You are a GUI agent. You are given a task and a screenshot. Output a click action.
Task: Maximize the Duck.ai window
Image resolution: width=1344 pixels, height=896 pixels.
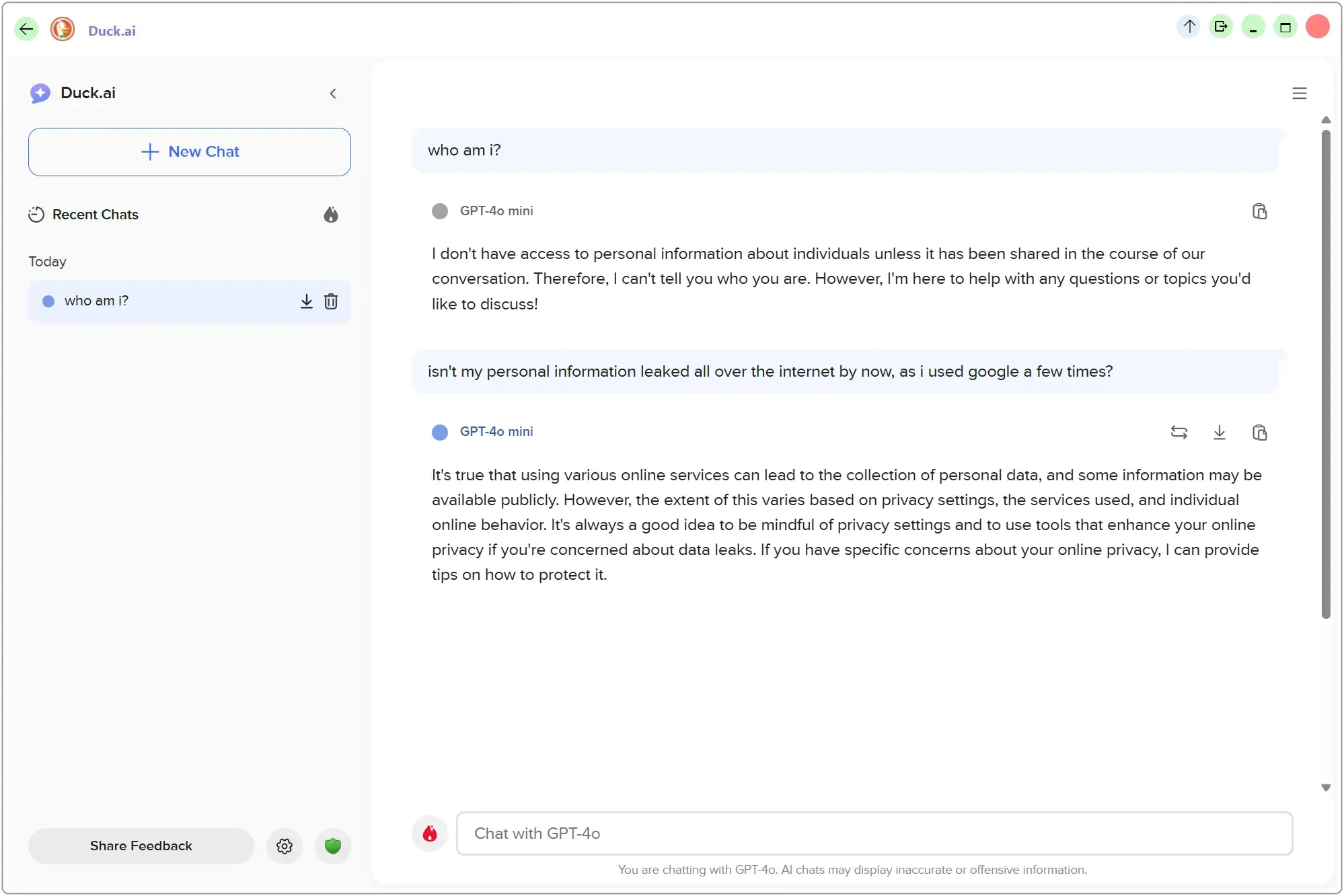(1285, 27)
